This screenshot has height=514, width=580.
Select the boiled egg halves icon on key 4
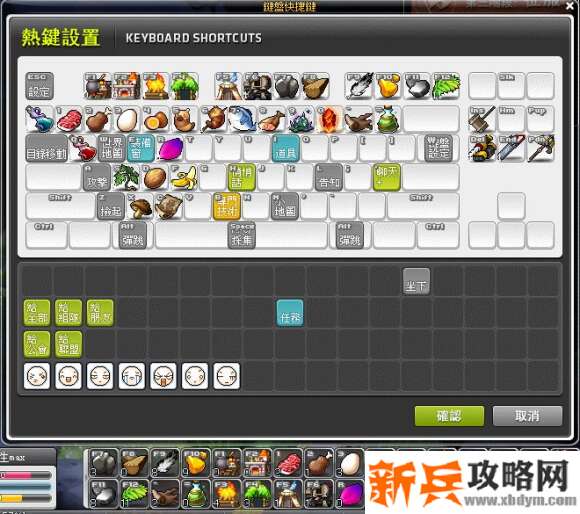click(x=156, y=119)
